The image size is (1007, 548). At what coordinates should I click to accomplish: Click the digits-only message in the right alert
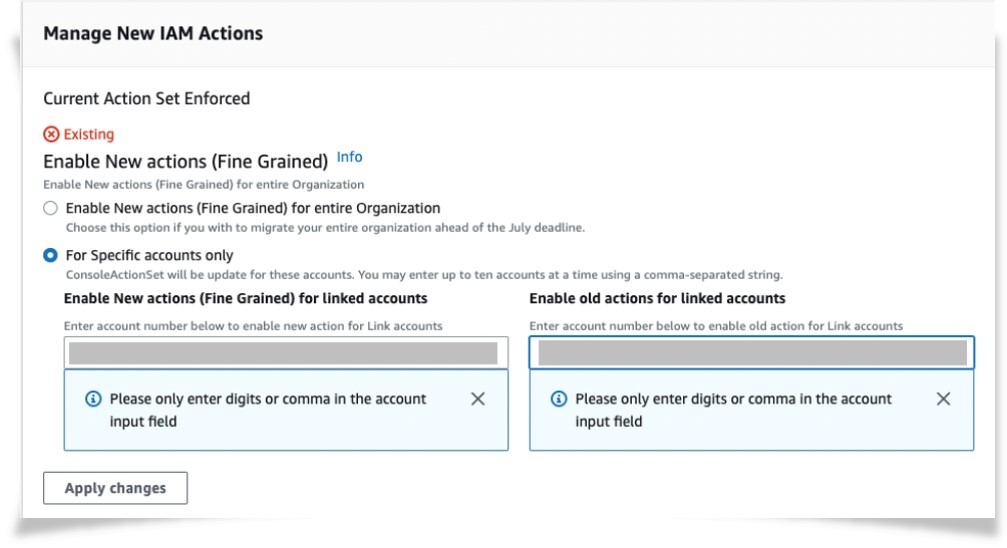[733, 410]
